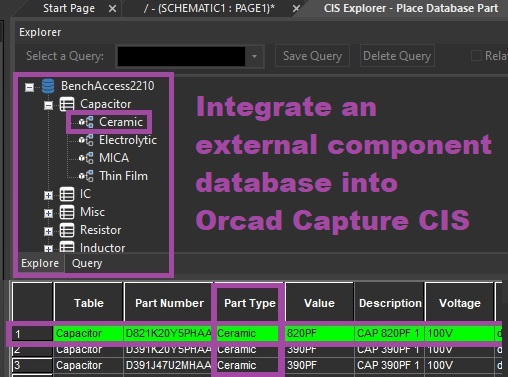Select the Misc tree item
The height and width of the screenshot is (377, 508).
pos(92,212)
